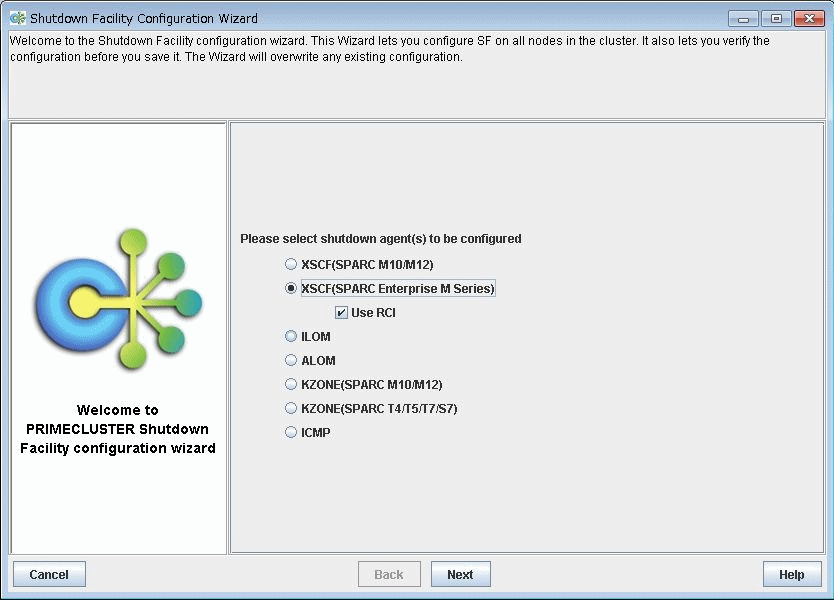The height and width of the screenshot is (600, 834).
Task: Minimize the wizard window
Action: [744, 19]
